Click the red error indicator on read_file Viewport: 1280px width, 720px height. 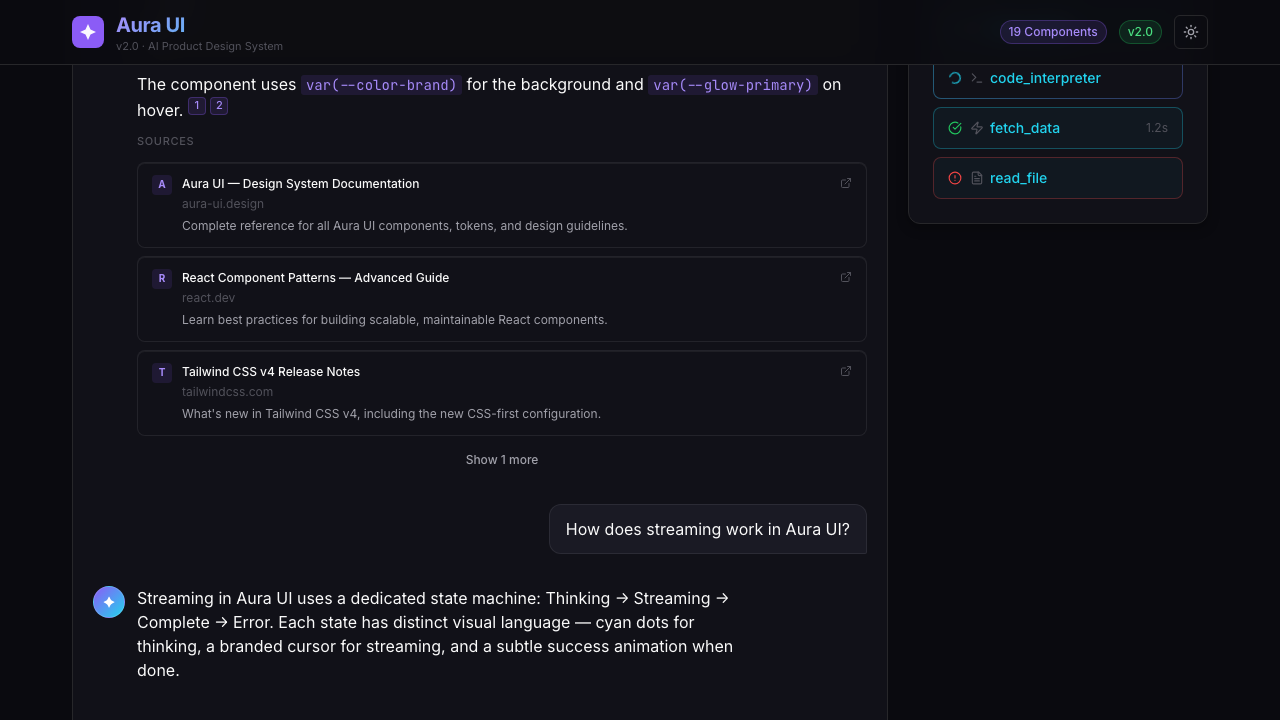[955, 178]
